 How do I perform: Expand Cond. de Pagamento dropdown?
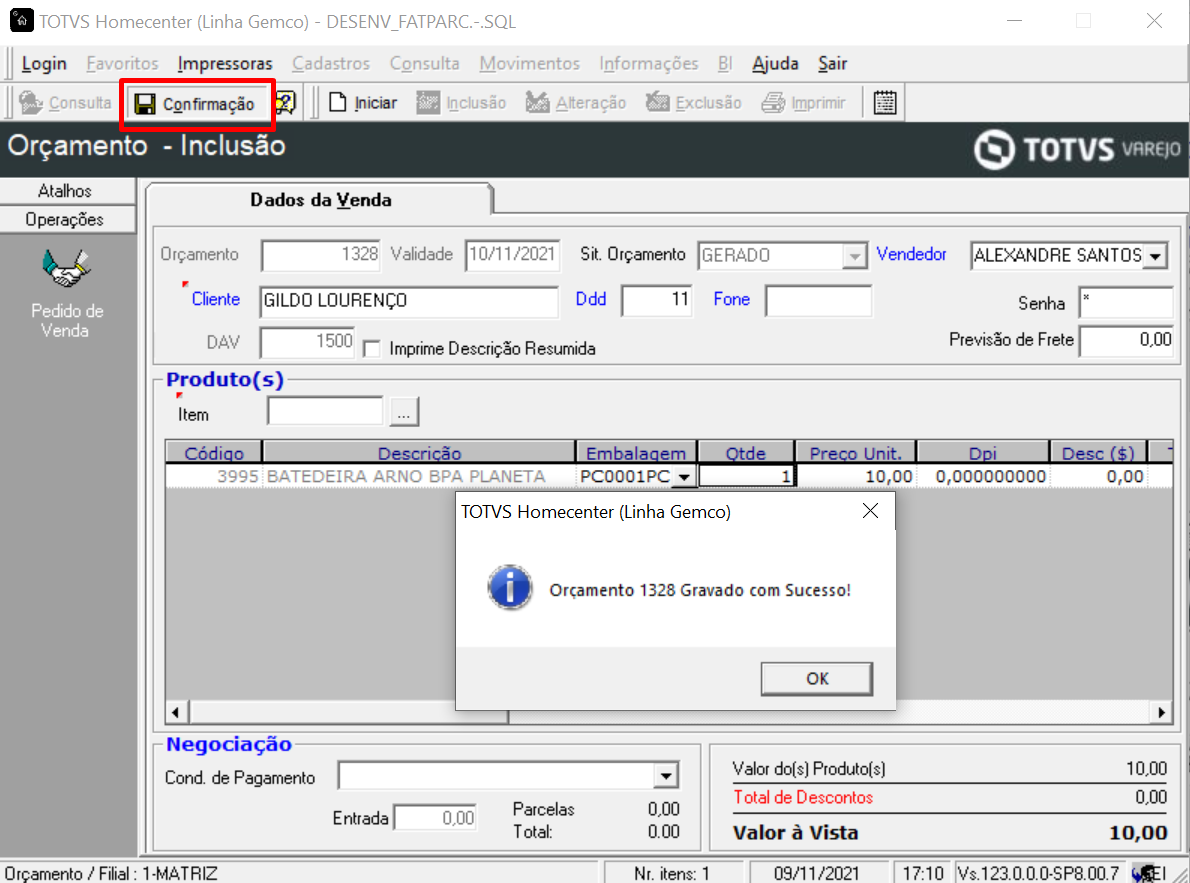(x=666, y=776)
